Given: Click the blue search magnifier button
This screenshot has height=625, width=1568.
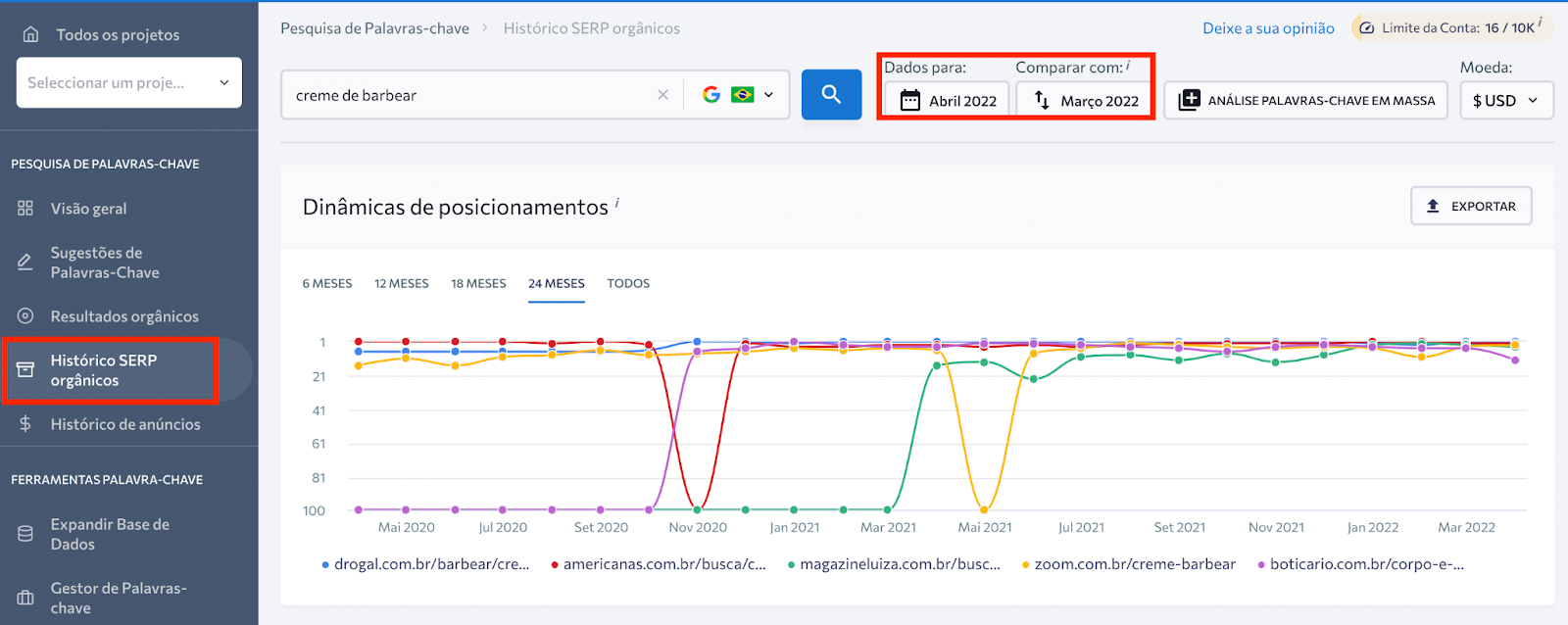Looking at the screenshot, I should point(831,95).
